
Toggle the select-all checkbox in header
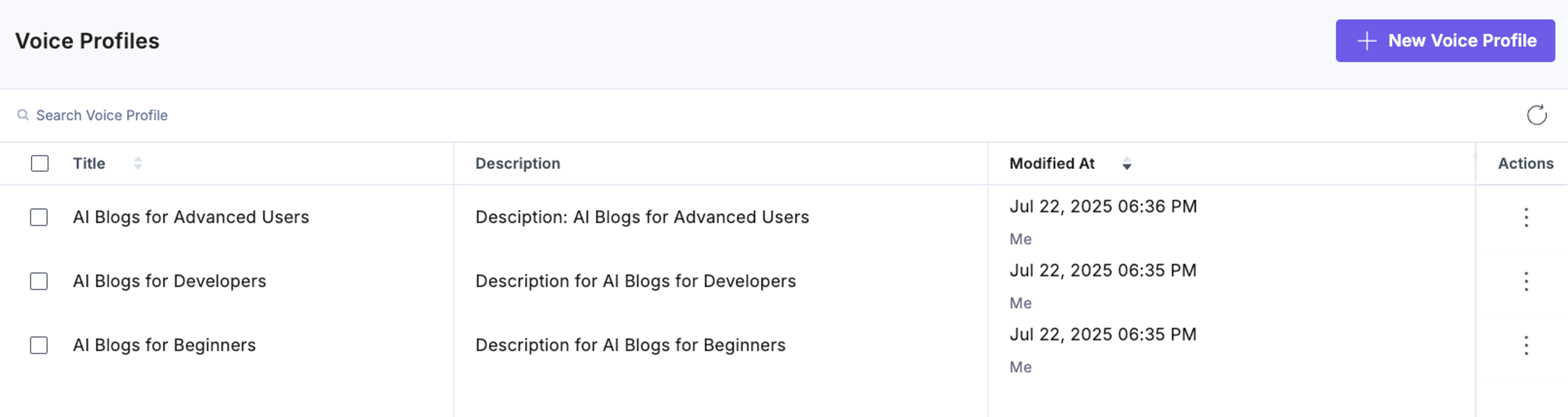40,164
